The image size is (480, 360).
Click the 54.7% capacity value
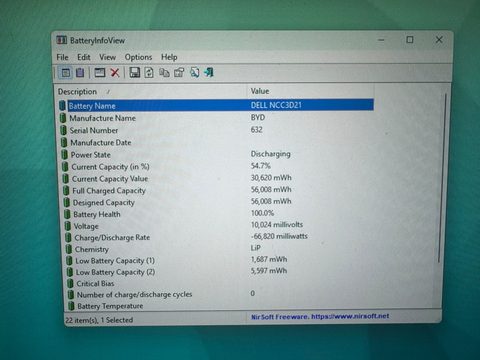point(261,166)
